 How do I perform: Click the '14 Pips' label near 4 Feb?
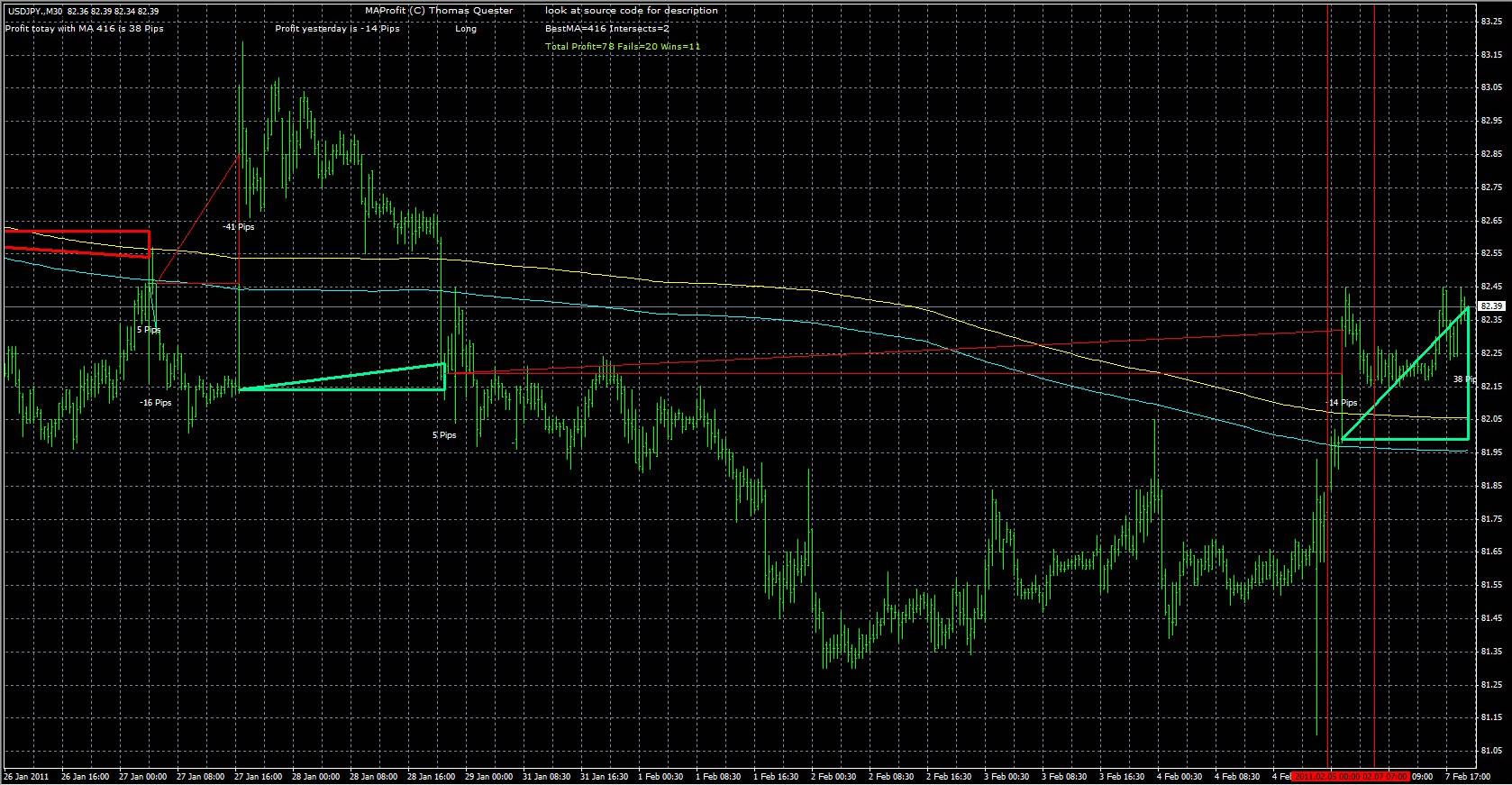coord(1343,403)
